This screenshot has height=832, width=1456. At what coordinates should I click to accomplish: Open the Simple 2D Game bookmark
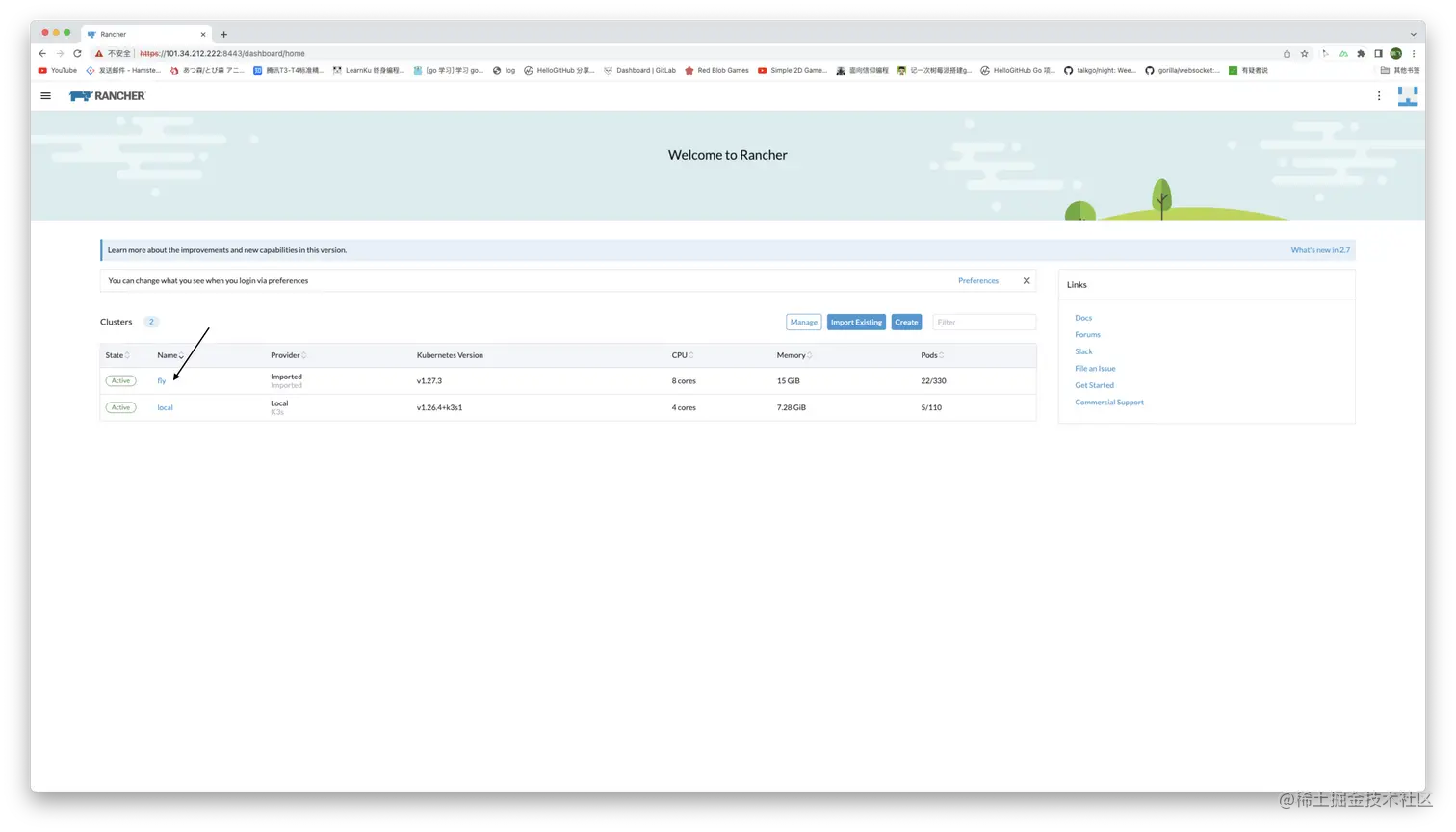[x=793, y=70]
